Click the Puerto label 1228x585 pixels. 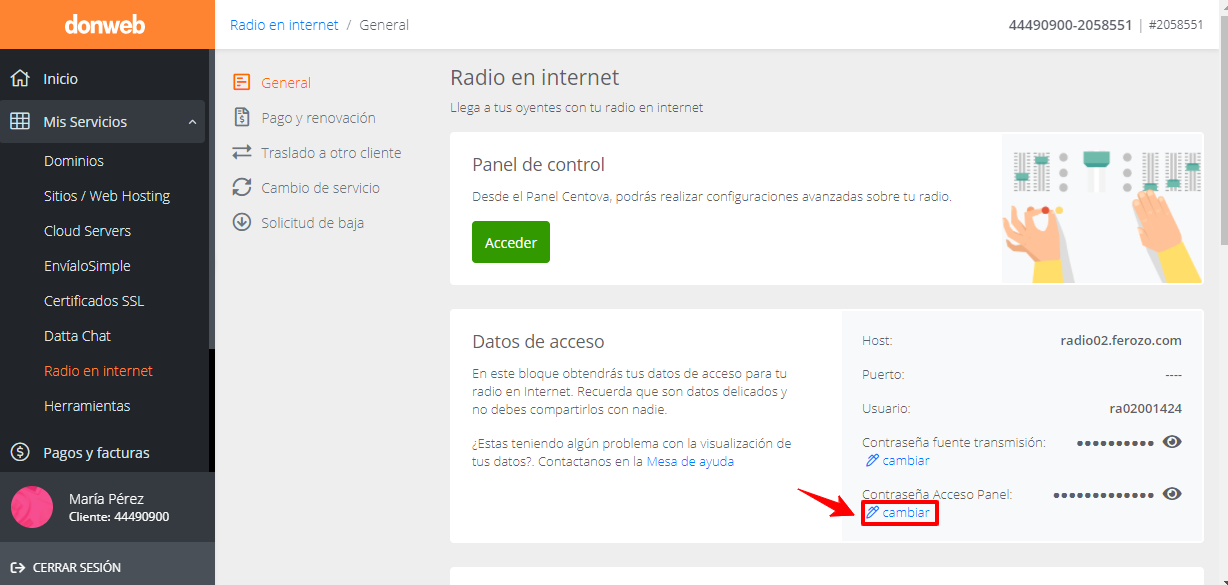[x=883, y=374]
